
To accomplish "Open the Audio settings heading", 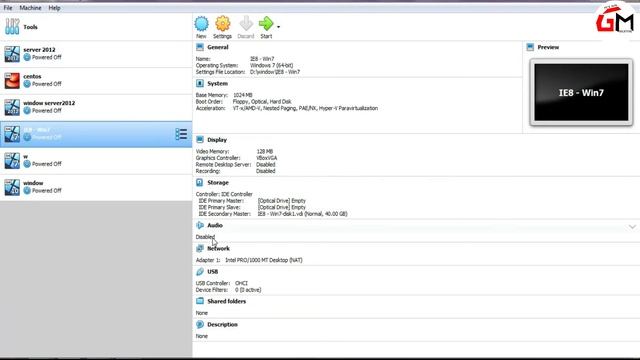I will [215, 225].
